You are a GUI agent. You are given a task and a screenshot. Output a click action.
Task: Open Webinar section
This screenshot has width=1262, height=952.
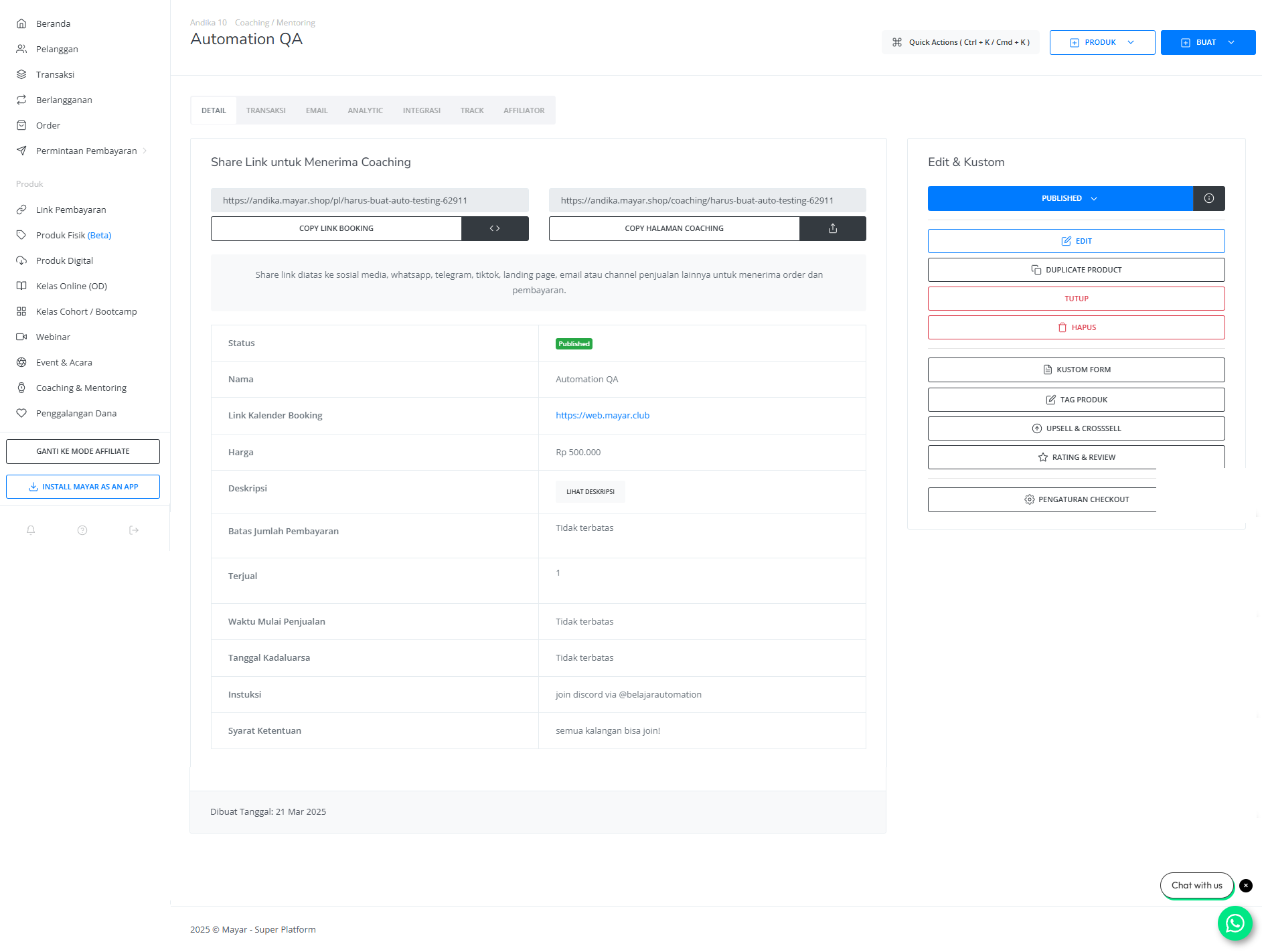pyautogui.click(x=53, y=337)
